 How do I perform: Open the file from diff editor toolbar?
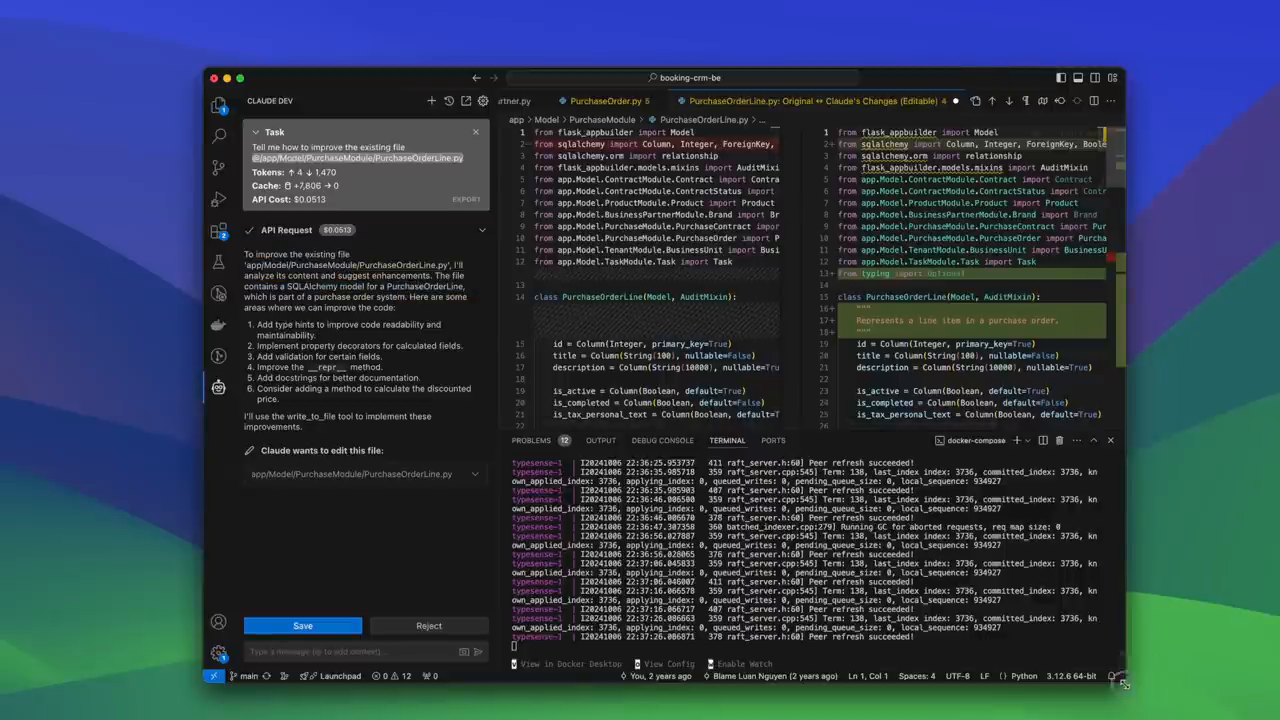pyautogui.click(x=976, y=101)
